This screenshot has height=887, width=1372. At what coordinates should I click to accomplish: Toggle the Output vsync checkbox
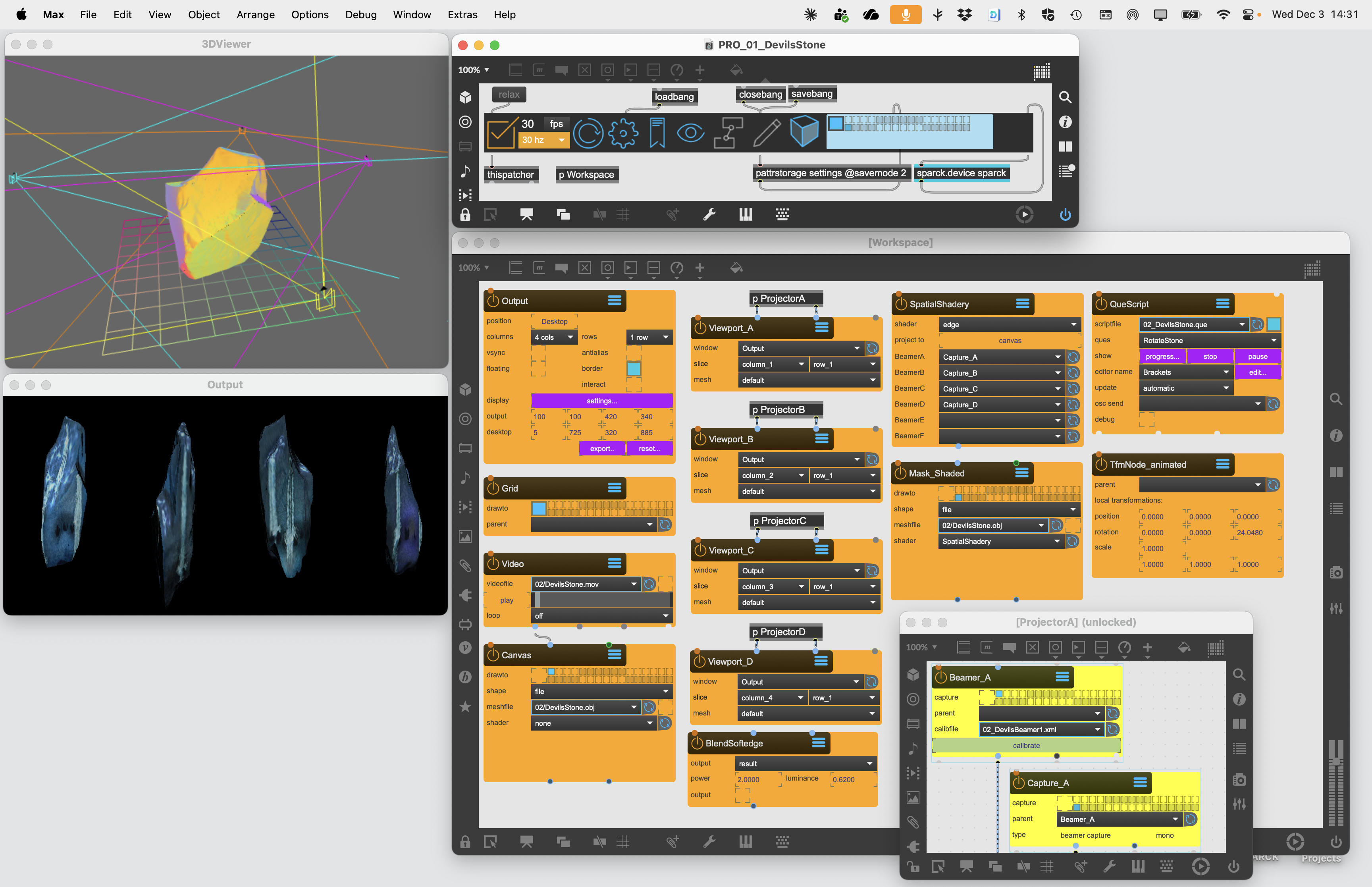pos(538,353)
